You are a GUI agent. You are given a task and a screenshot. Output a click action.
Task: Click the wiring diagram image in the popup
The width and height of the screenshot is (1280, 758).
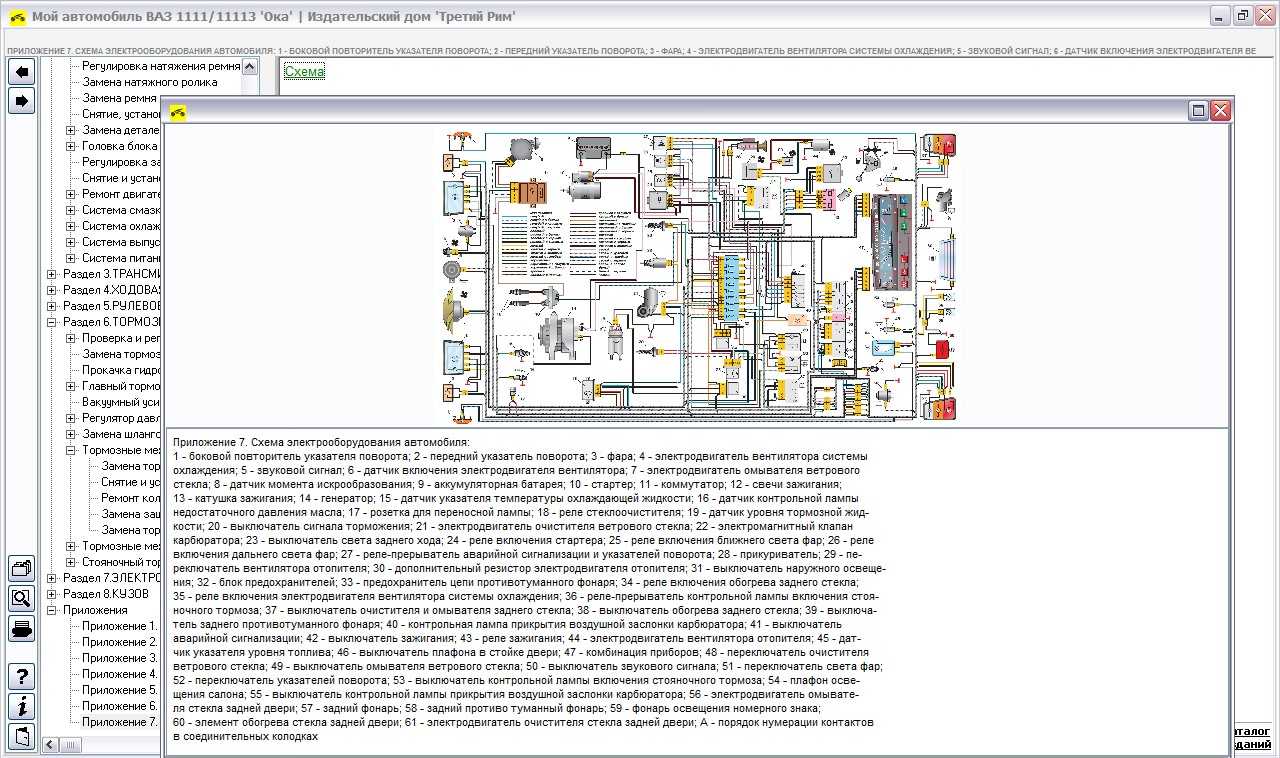point(700,276)
